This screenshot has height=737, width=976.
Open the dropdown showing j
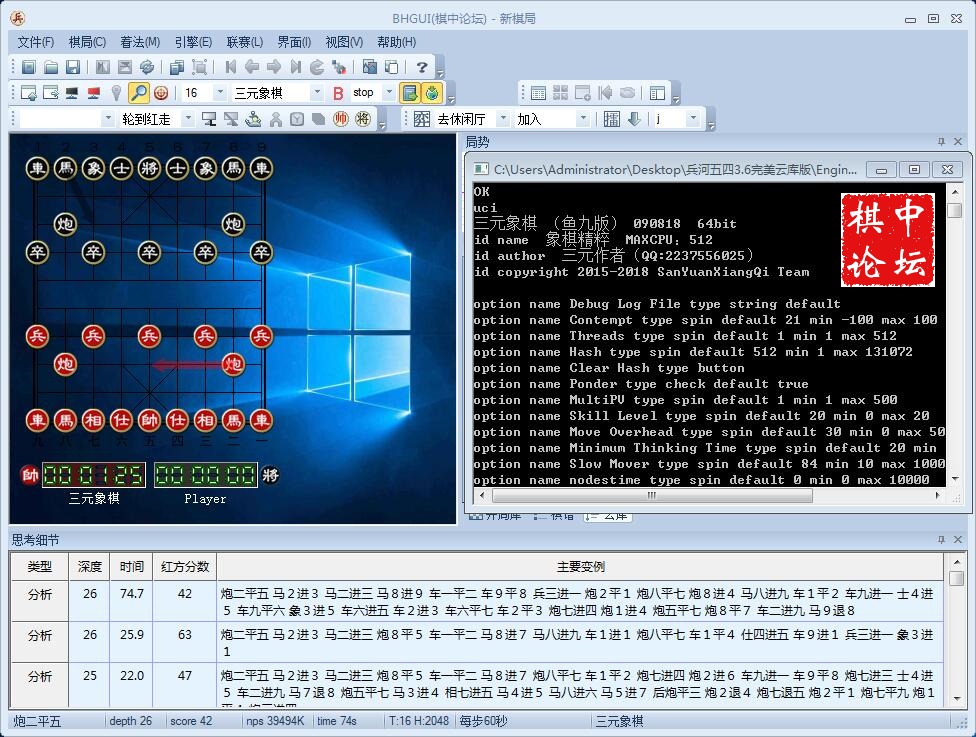click(693, 119)
